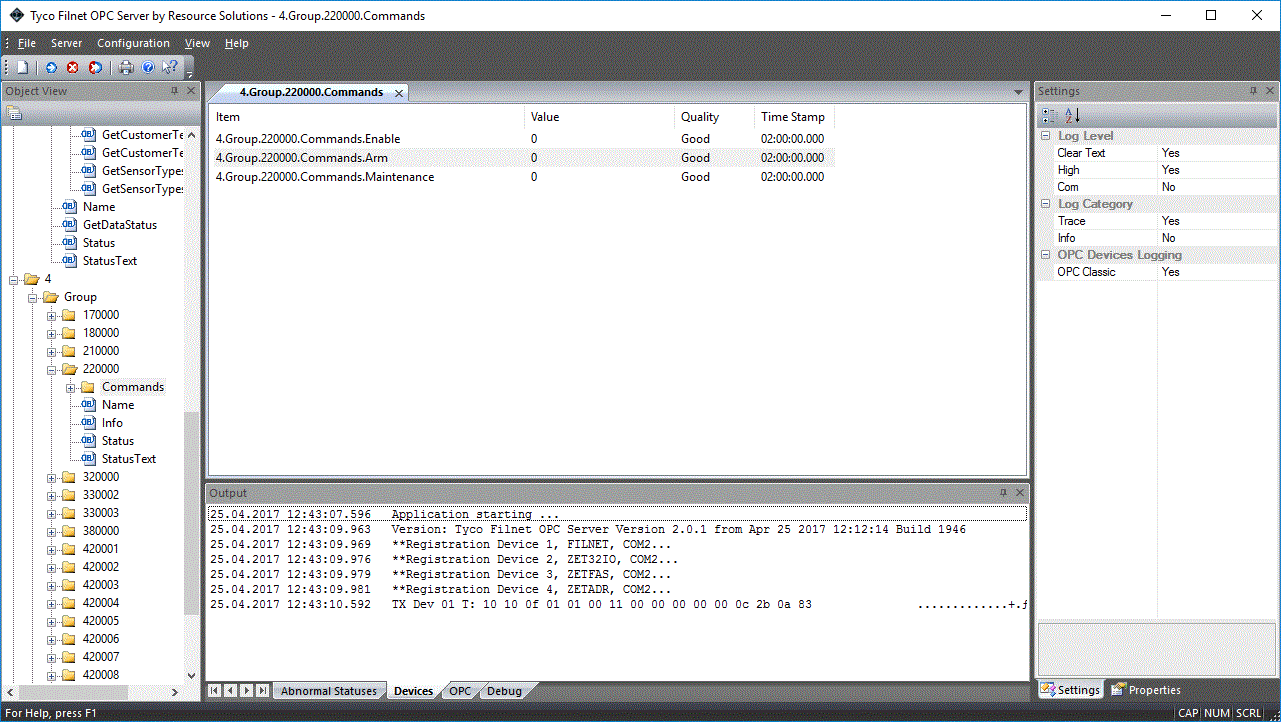Toggle auto-hide pin on Output panel
The height and width of the screenshot is (722, 1281).
(x=1003, y=493)
